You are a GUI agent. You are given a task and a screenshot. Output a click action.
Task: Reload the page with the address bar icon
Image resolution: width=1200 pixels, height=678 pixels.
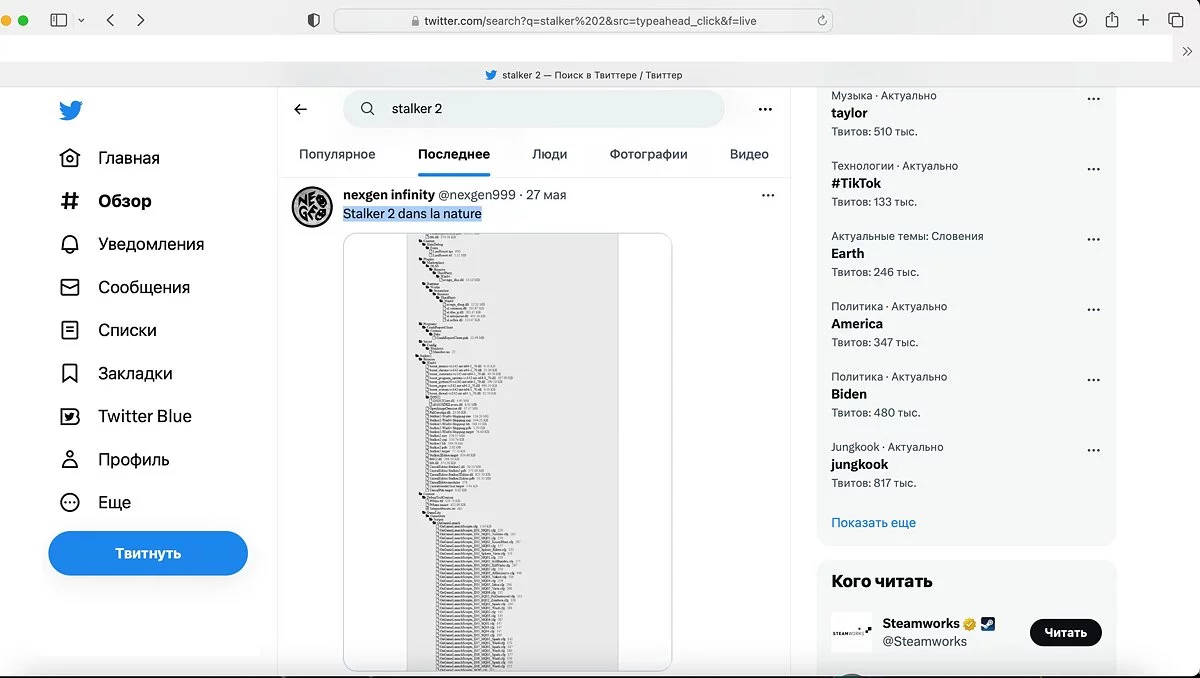(x=822, y=20)
